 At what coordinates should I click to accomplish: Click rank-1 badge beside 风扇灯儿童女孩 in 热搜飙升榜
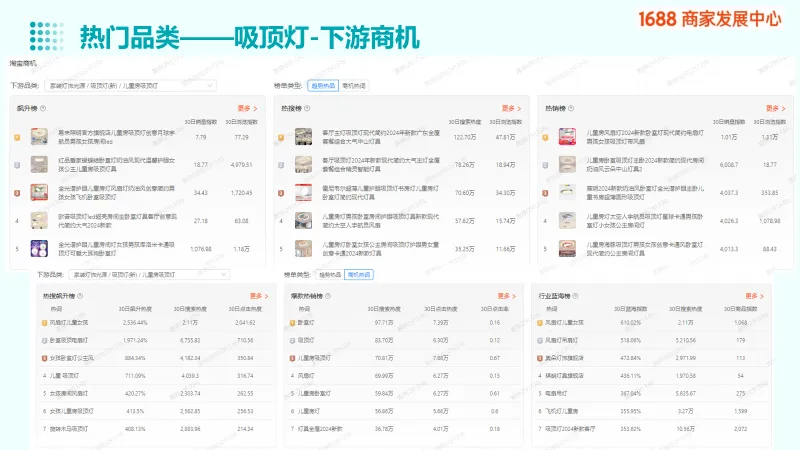pyautogui.click(x=44, y=322)
